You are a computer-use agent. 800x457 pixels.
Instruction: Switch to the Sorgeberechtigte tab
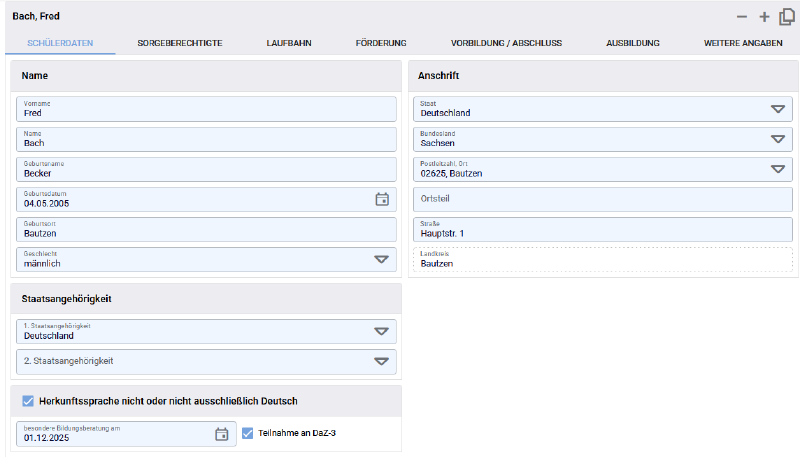(x=179, y=44)
